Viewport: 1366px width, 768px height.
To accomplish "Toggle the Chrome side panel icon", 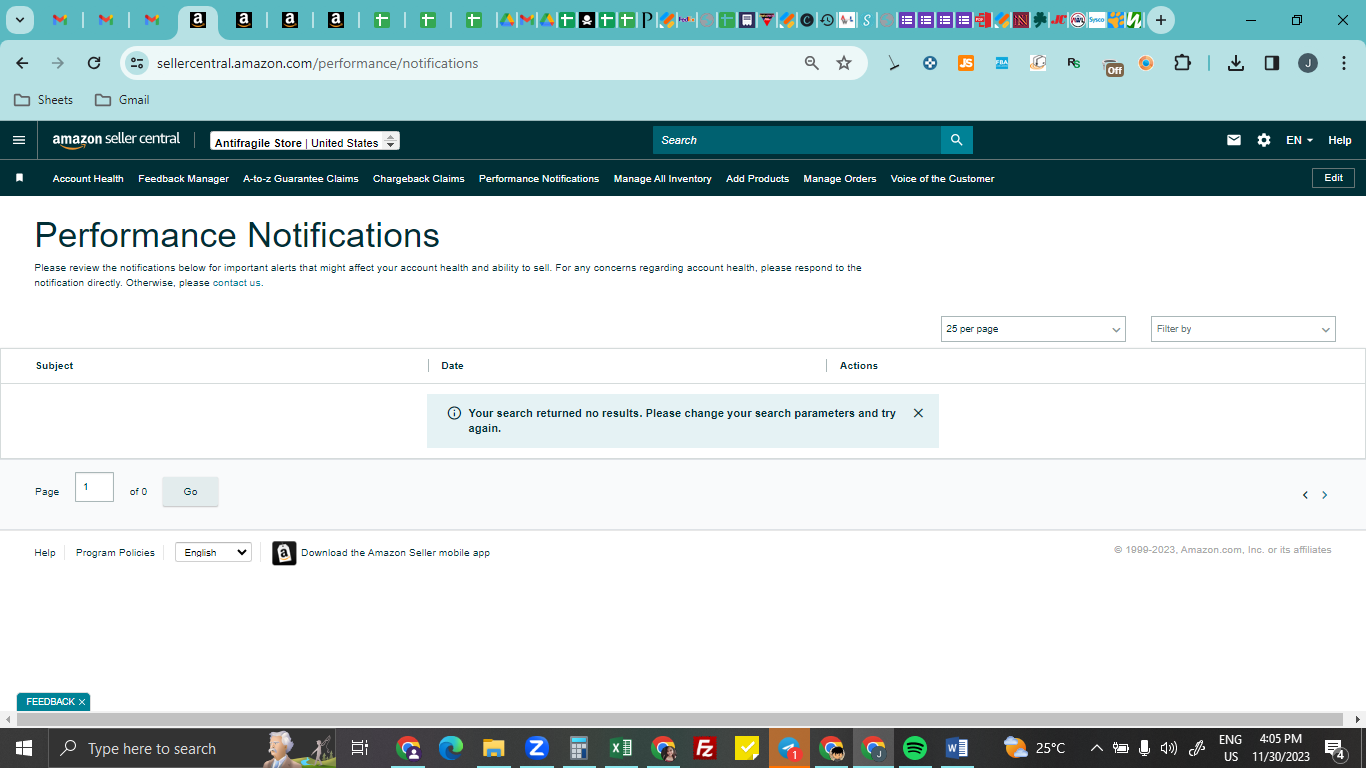I will [x=1272, y=63].
